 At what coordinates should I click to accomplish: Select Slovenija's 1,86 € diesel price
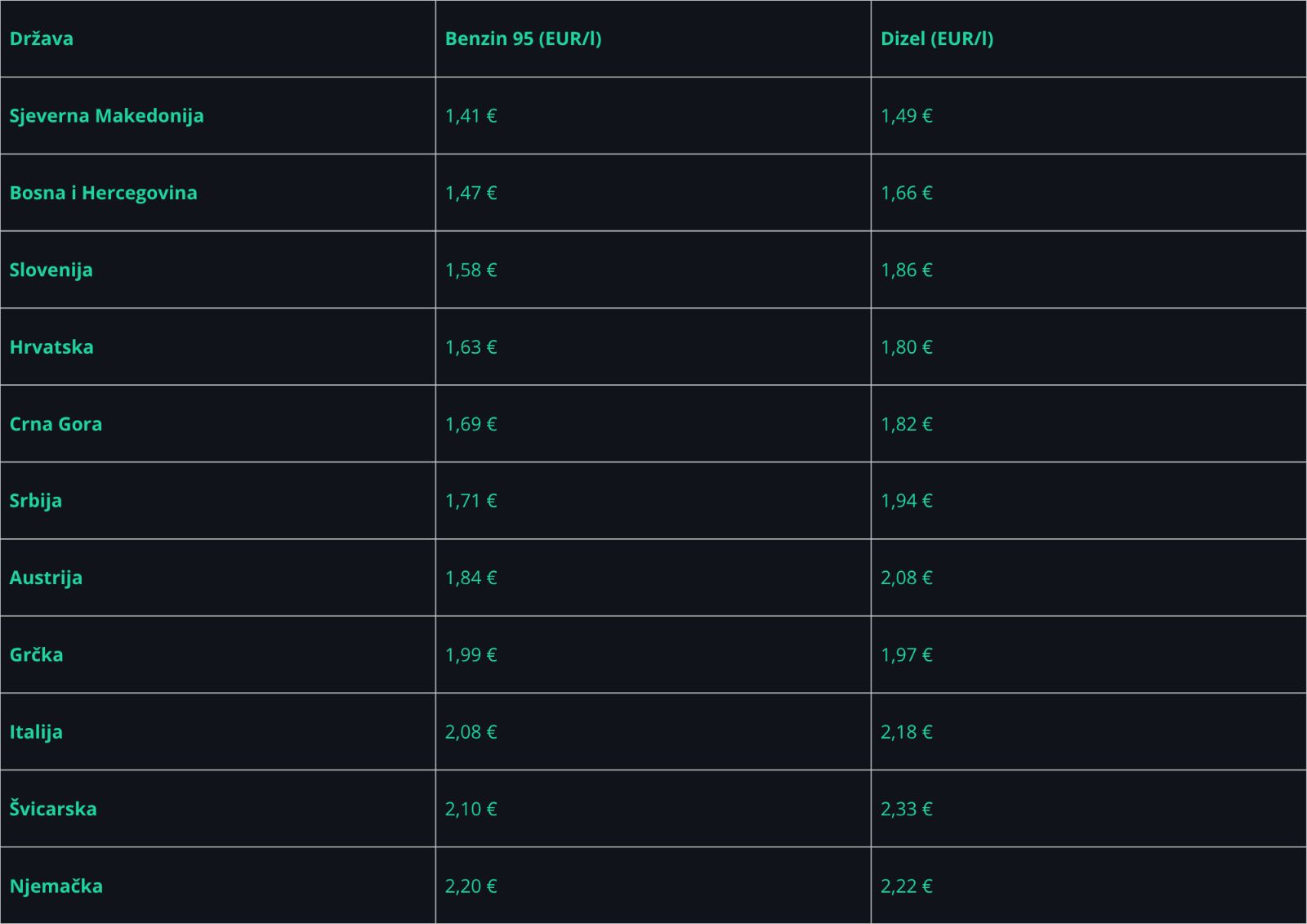(x=907, y=270)
